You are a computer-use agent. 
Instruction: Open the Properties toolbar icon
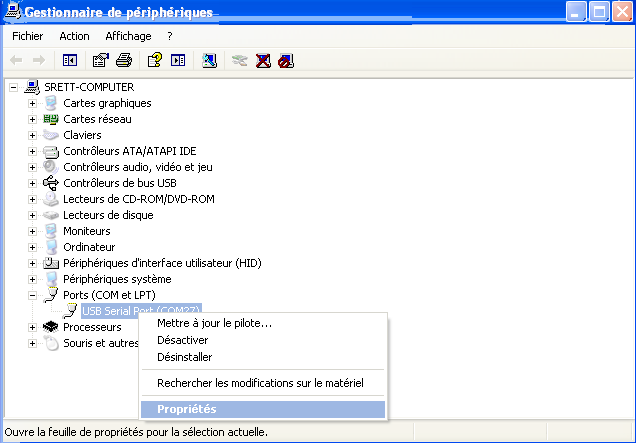pyautogui.click(x=101, y=60)
